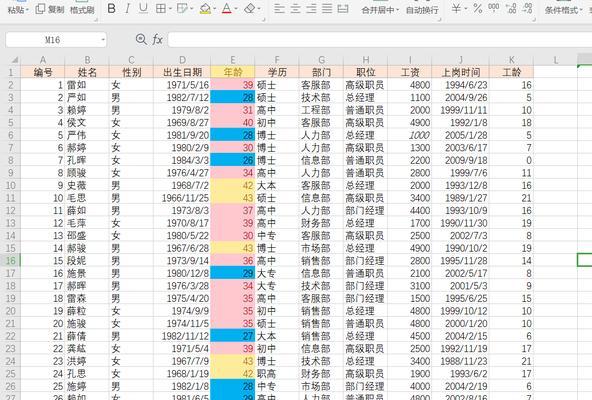Apply currency ¥ number format

(456, 8)
